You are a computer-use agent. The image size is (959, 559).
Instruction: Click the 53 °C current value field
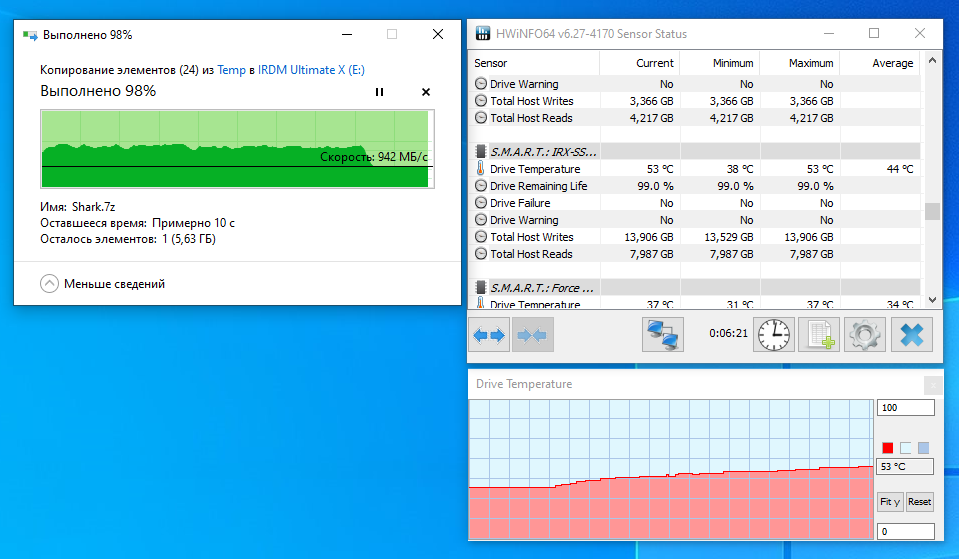(x=906, y=466)
